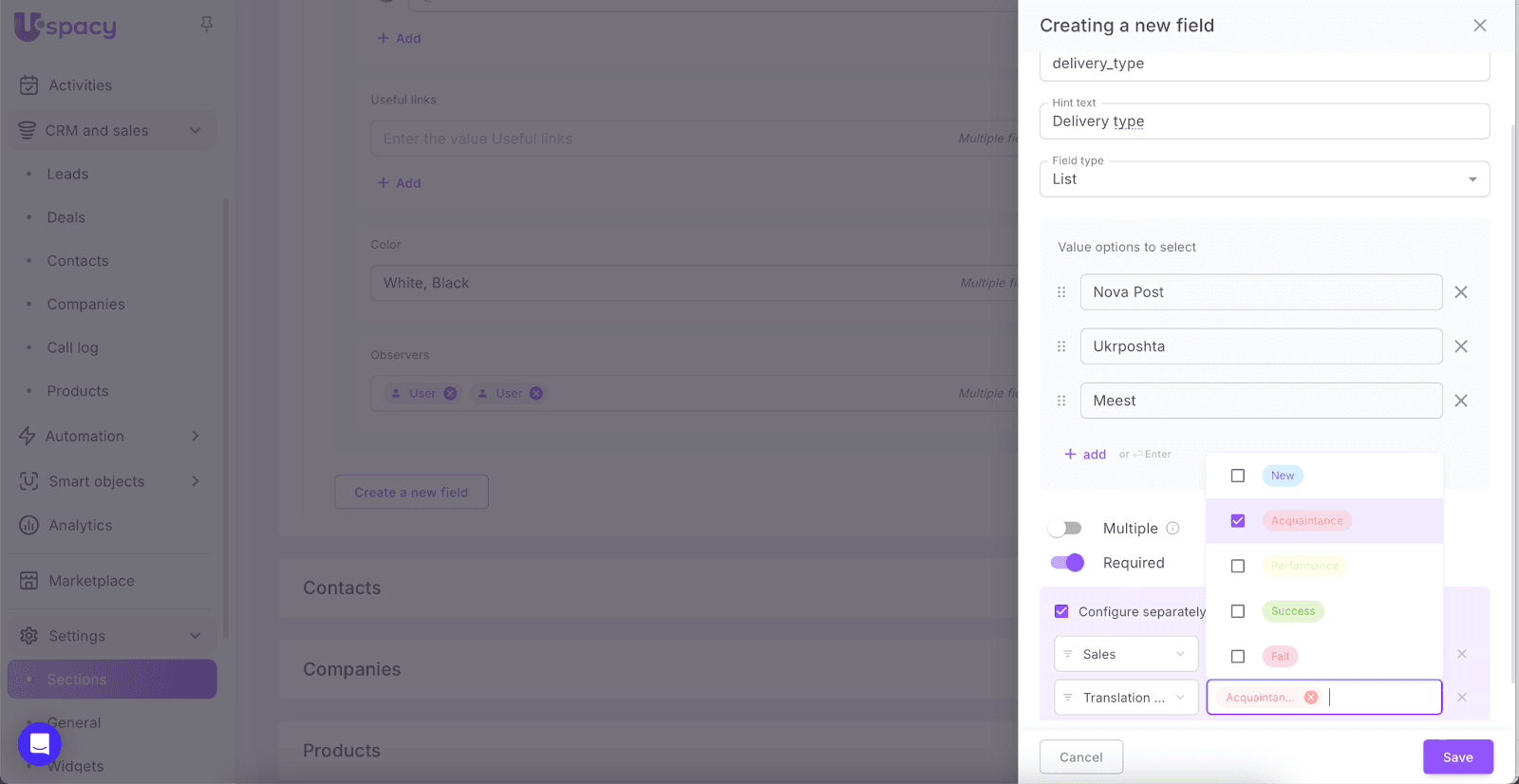Click the Hint text input field

[x=1264, y=121]
